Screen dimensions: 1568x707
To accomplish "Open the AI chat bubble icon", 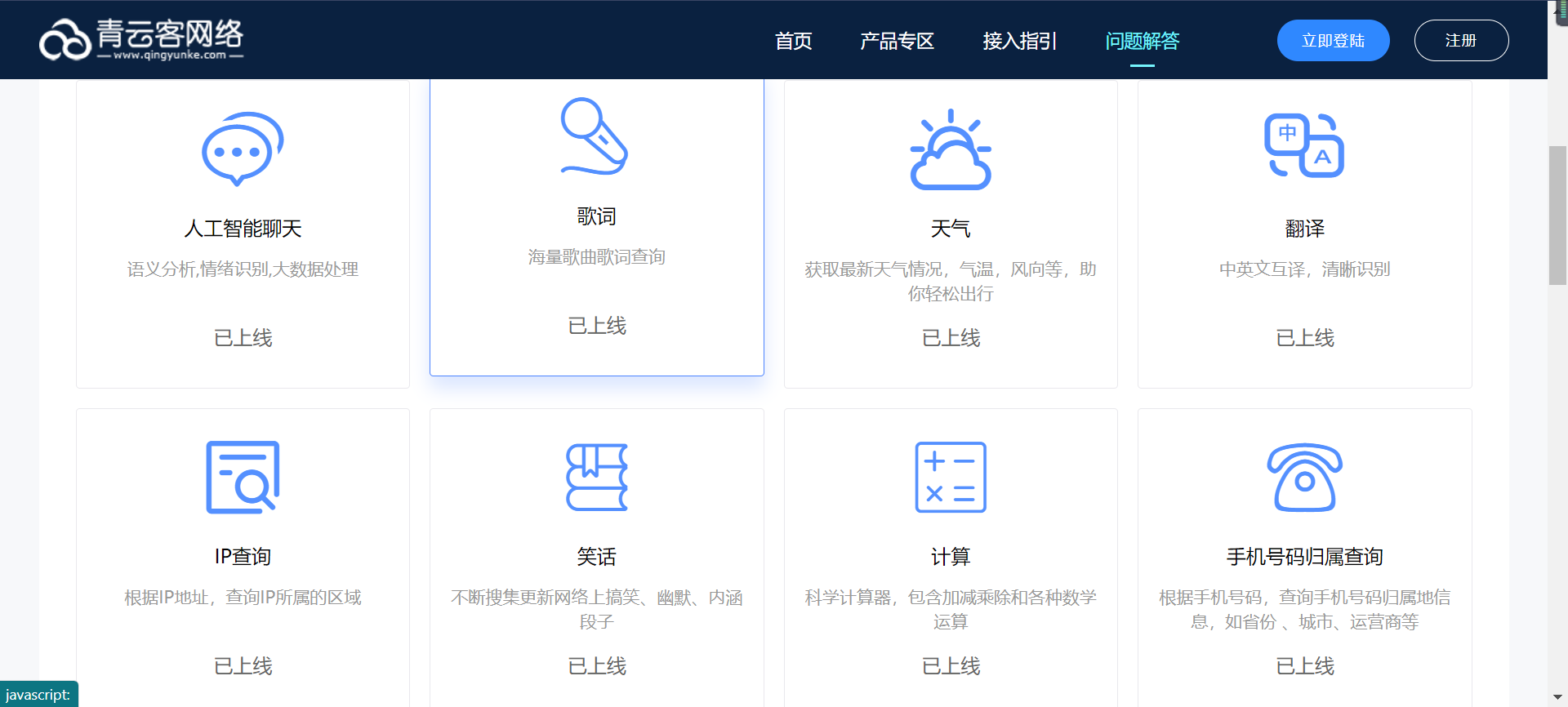I will 243,149.
